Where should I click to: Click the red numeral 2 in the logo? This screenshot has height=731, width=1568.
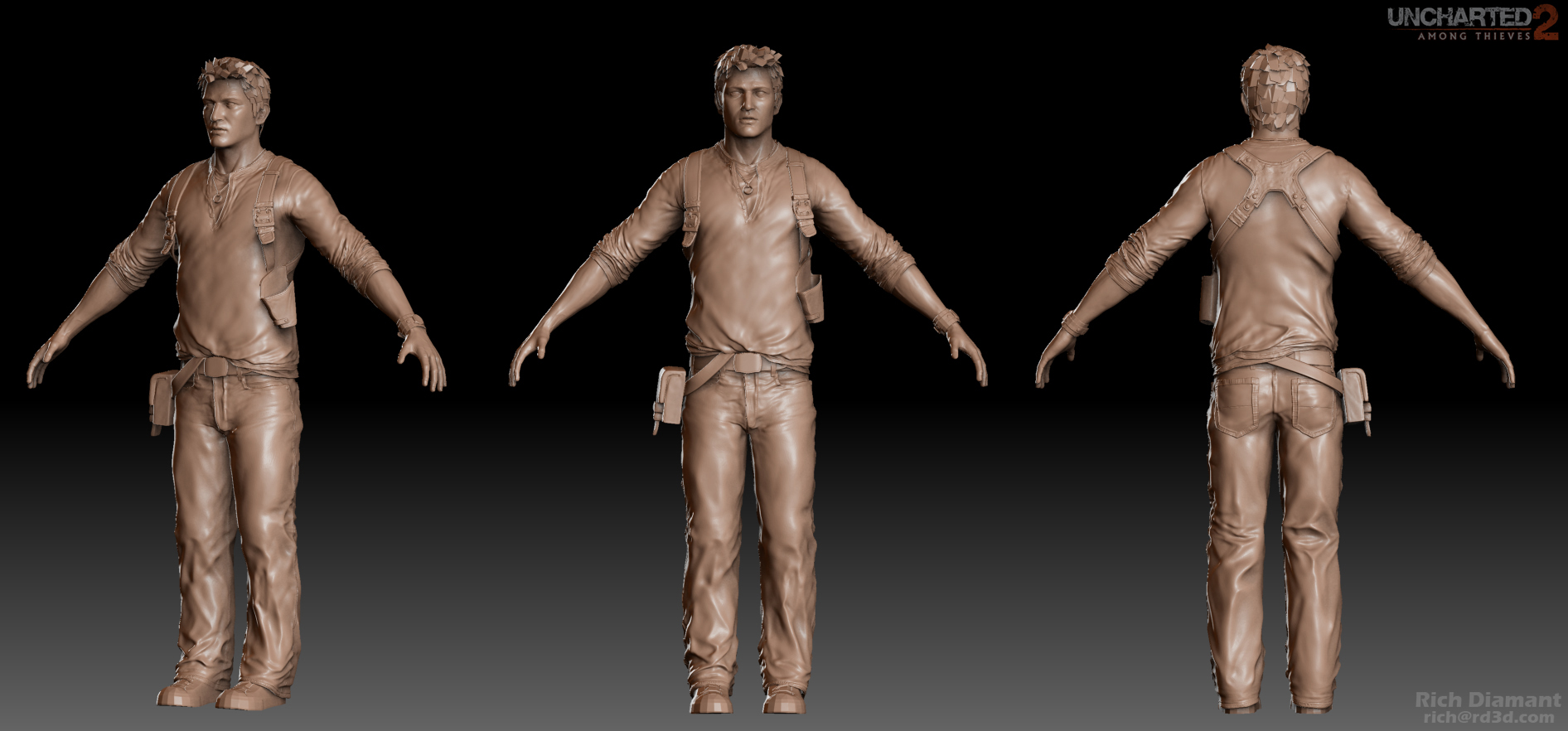[1545, 23]
